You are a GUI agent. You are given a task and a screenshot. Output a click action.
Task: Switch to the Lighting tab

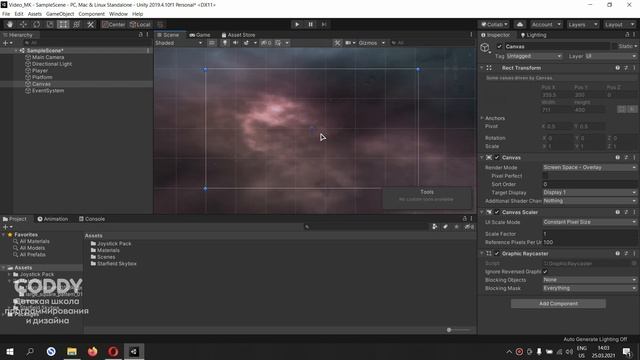(x=533, y=35)
